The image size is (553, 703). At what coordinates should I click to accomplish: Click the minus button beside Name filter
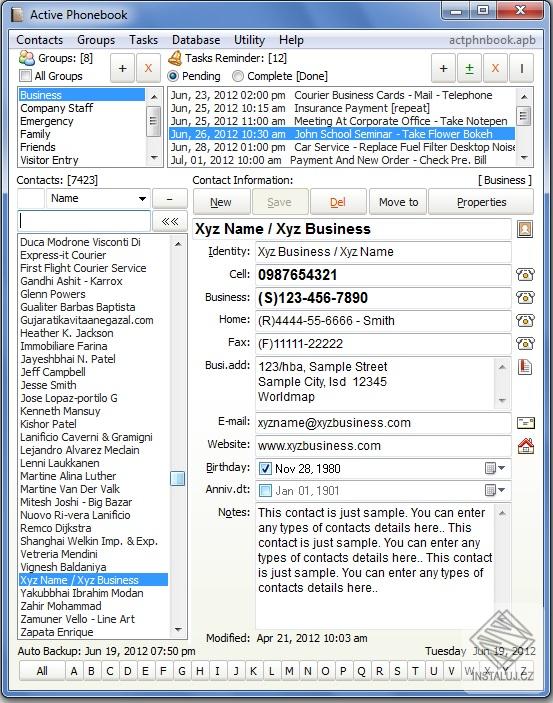170,198
